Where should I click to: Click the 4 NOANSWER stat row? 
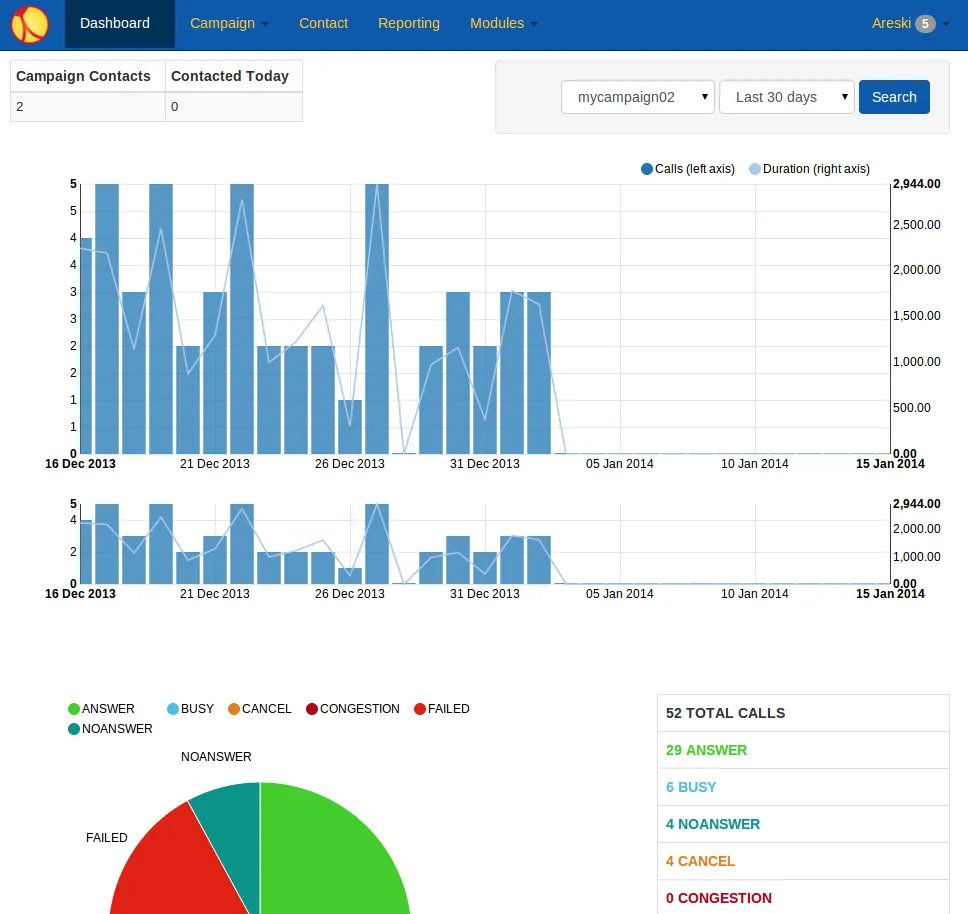coord(803,825)
